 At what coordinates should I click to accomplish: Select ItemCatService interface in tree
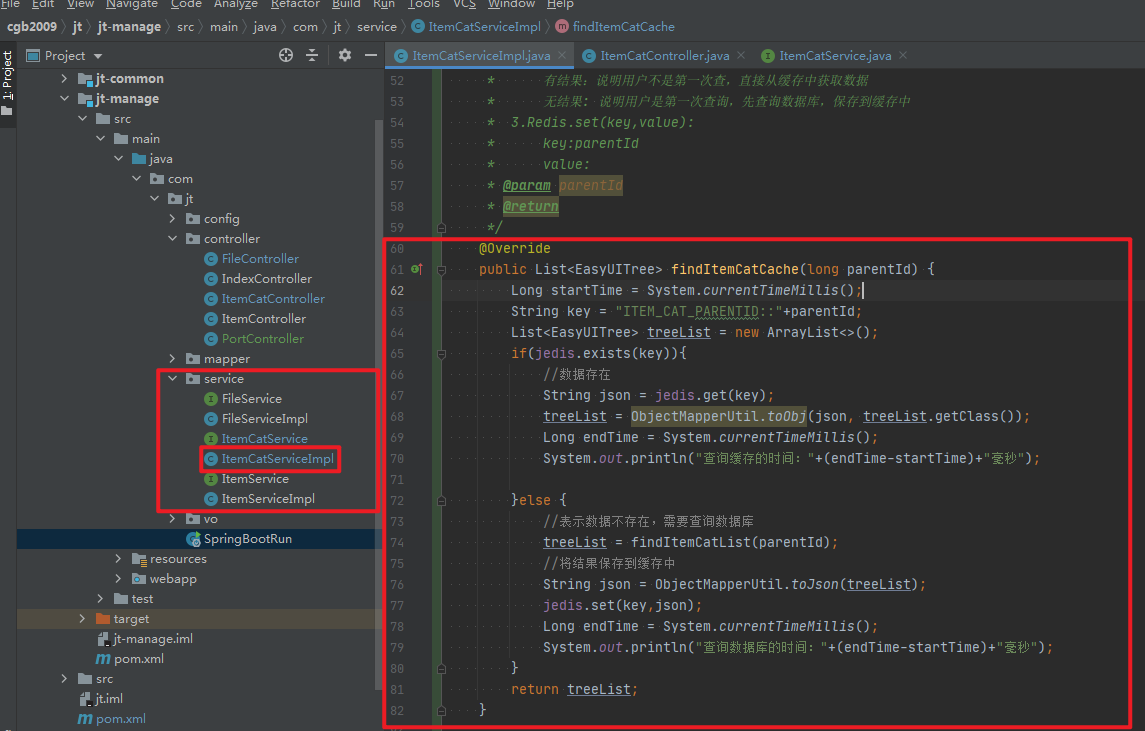(x=264, y=439)
